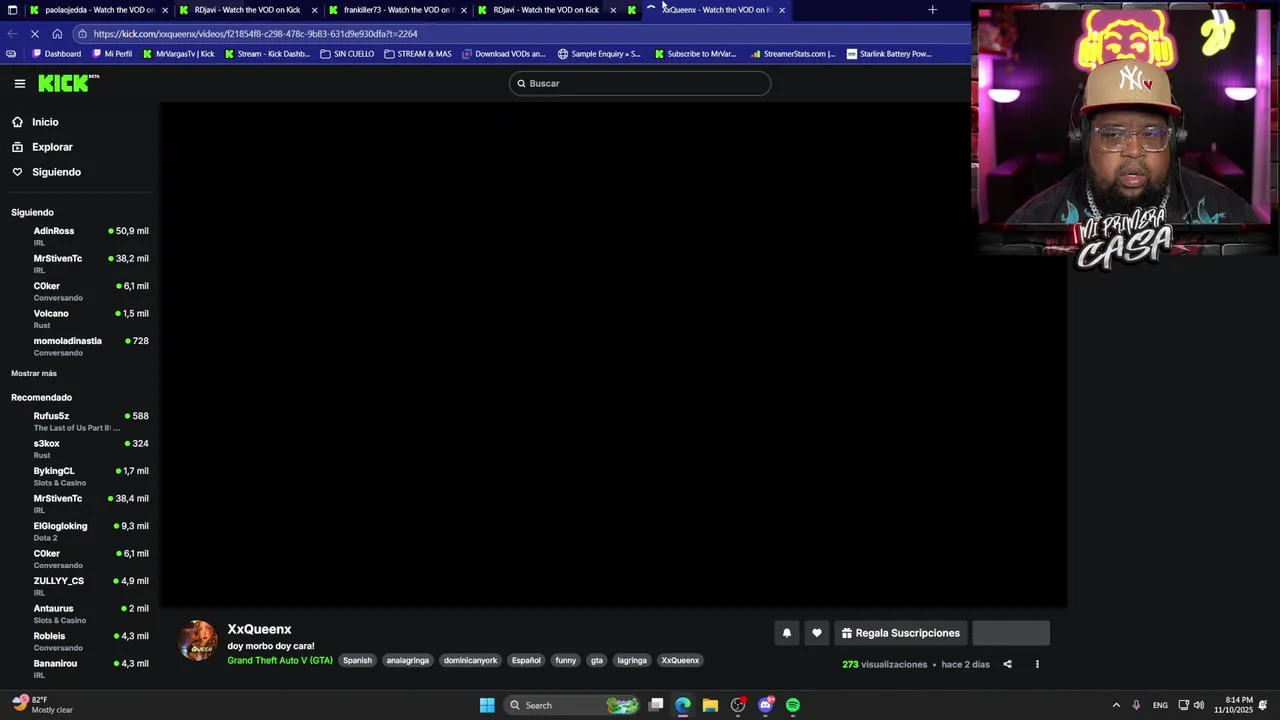
Task: Open the STREAM & MAS bookmark folder
Action: [x=417, y=54]
